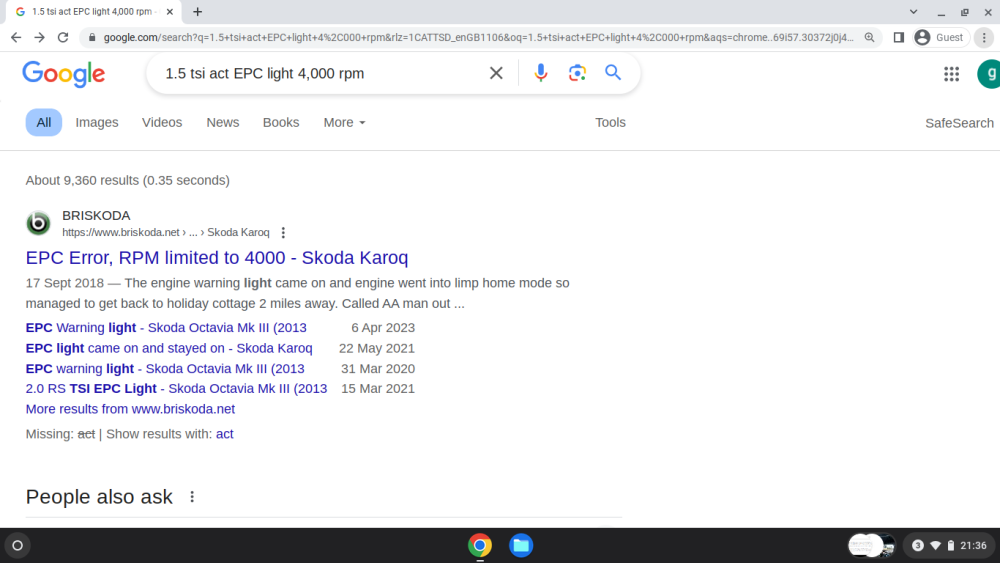Start voice search with microphone icon
1000x563 pixels.
pos(540,73)
